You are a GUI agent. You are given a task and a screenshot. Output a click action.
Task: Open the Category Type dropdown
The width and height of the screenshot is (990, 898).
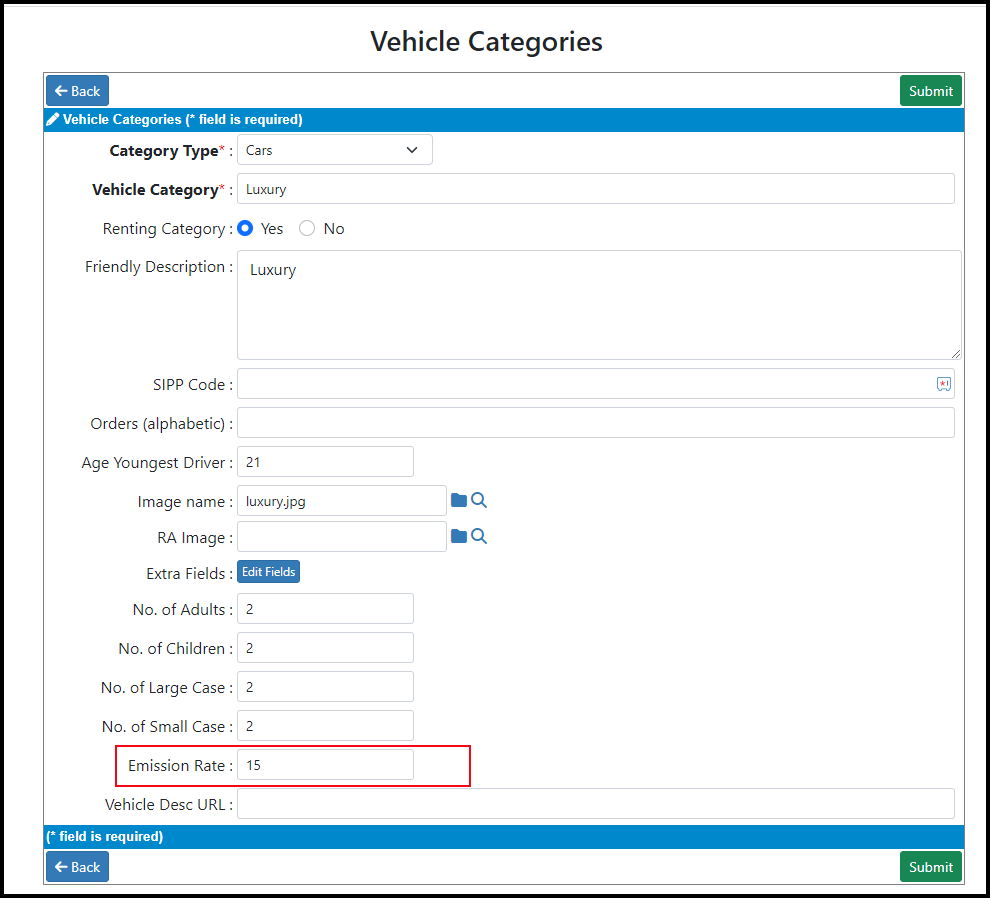(335, 150)
